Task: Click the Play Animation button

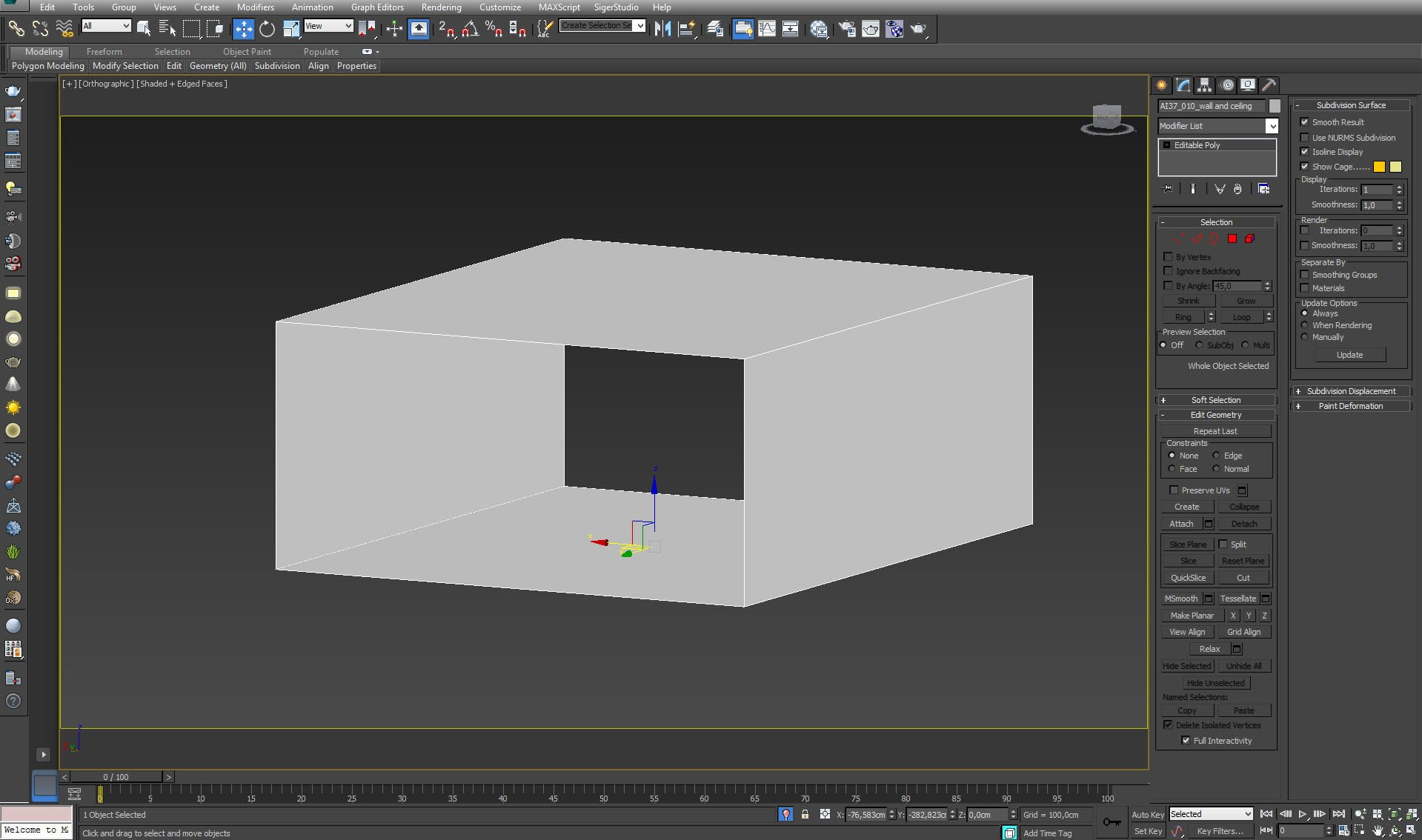Action: (x=1303, y=814)
